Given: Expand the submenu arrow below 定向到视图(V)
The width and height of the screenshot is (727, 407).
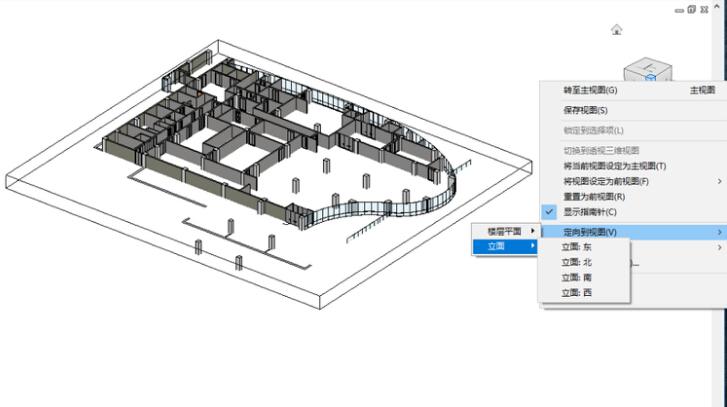Looking at the screenshot, I should click(720, 248).
